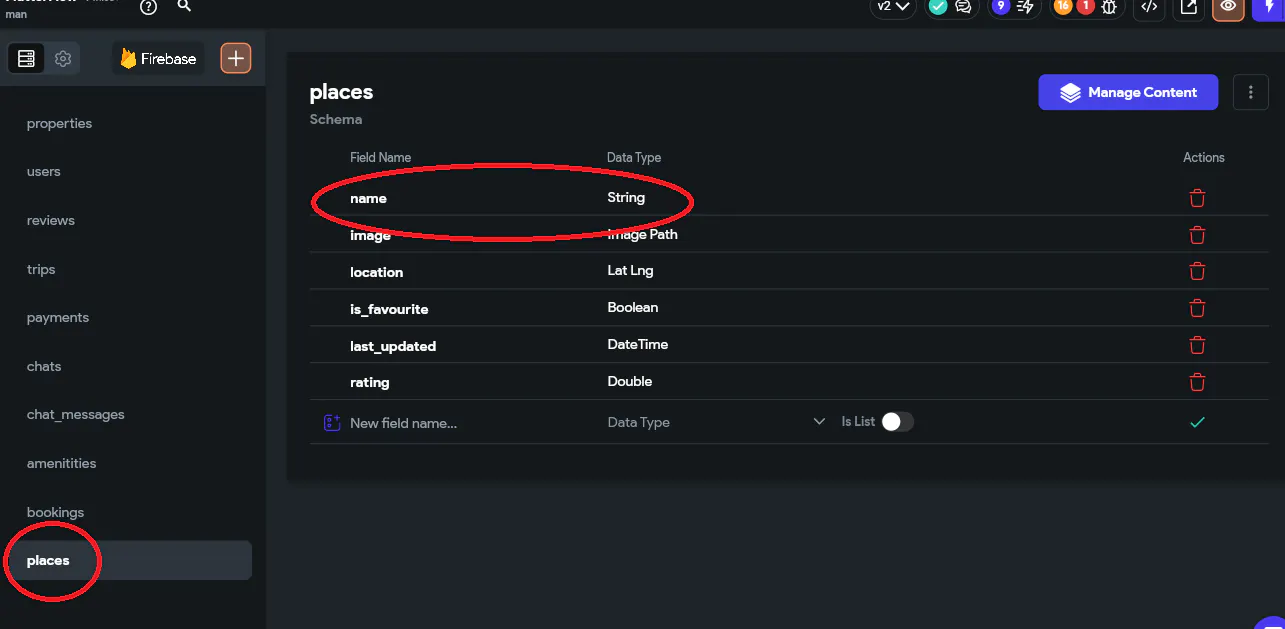Click the debug bug icon

click(x=1110, y=7)
